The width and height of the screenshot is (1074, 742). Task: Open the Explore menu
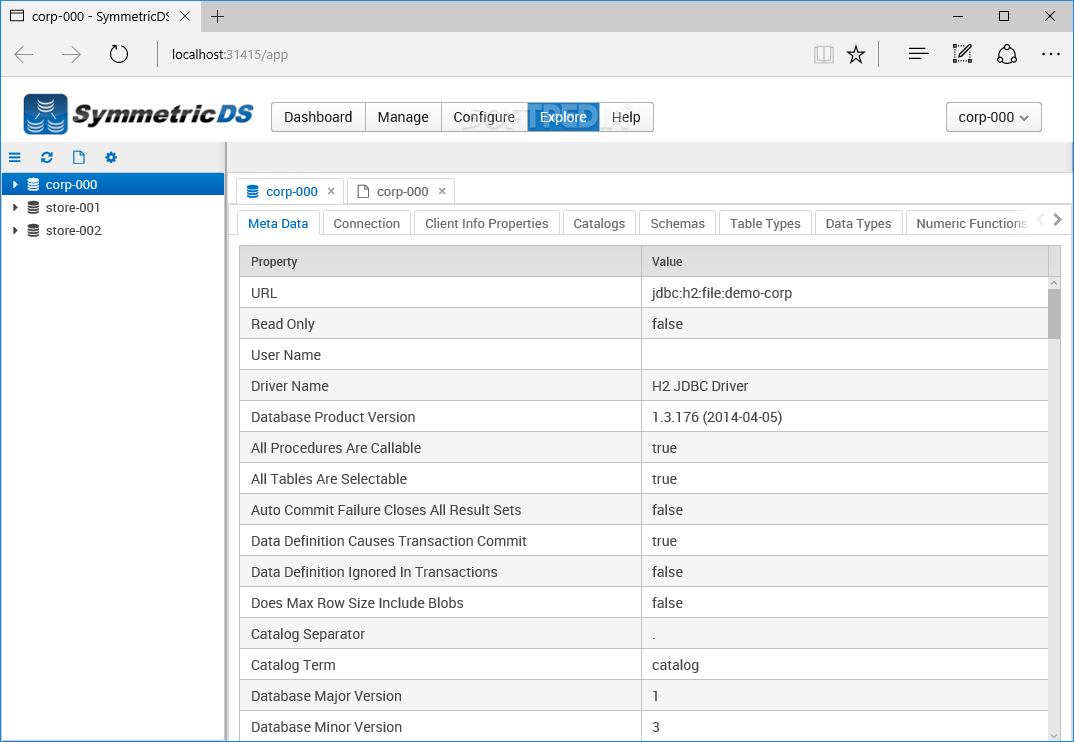[x=563, y=117]
